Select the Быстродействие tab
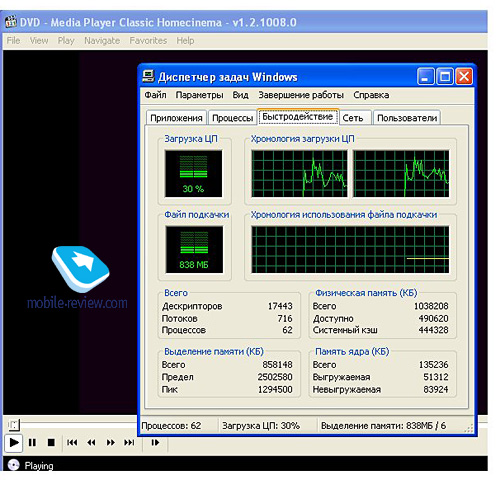Image resolution: width=500 pixels, height=480 pixels. 298,116
